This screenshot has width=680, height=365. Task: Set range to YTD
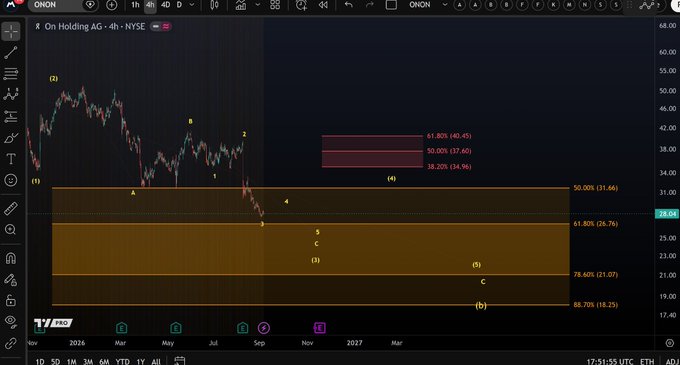tap(122, 361)
